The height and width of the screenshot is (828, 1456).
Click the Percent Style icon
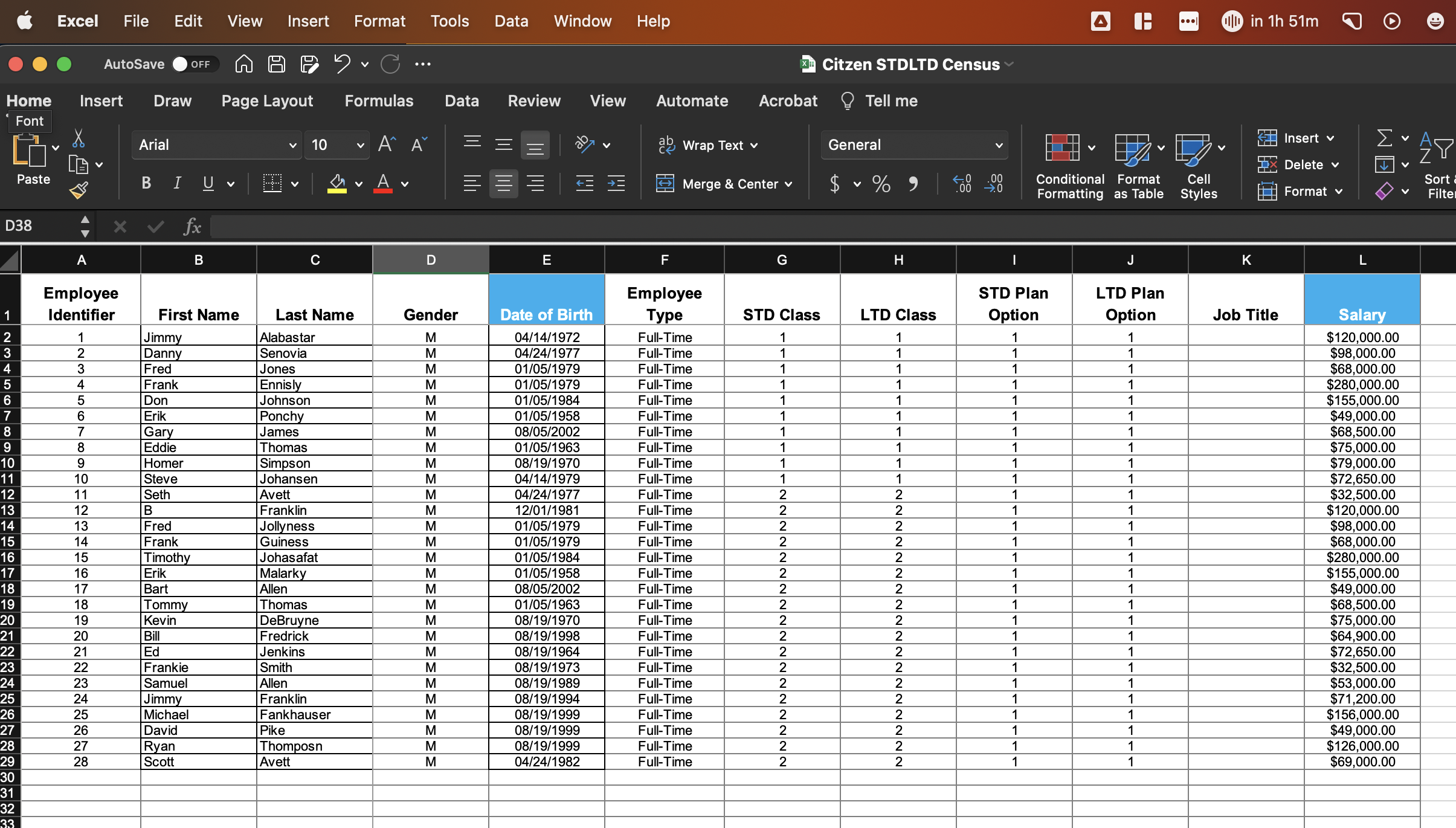(x=881, y=184)
